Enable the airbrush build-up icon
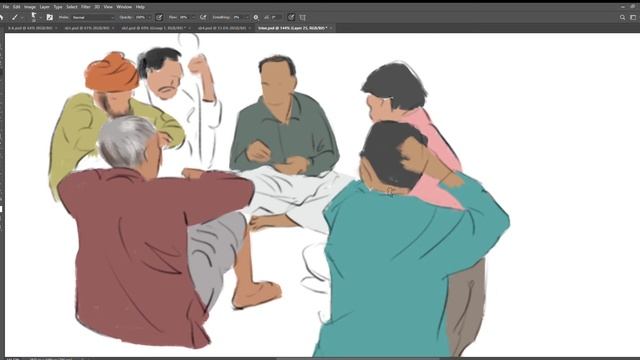Viewport: 640px width, 360px height. [203, 17]
